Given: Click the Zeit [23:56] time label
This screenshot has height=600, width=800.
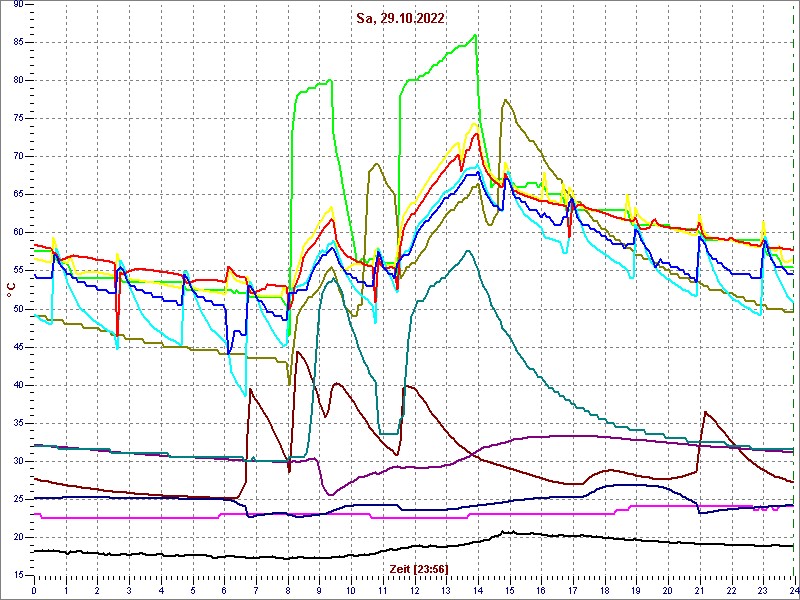Looking at the screenshot, I should coord(419,569).
